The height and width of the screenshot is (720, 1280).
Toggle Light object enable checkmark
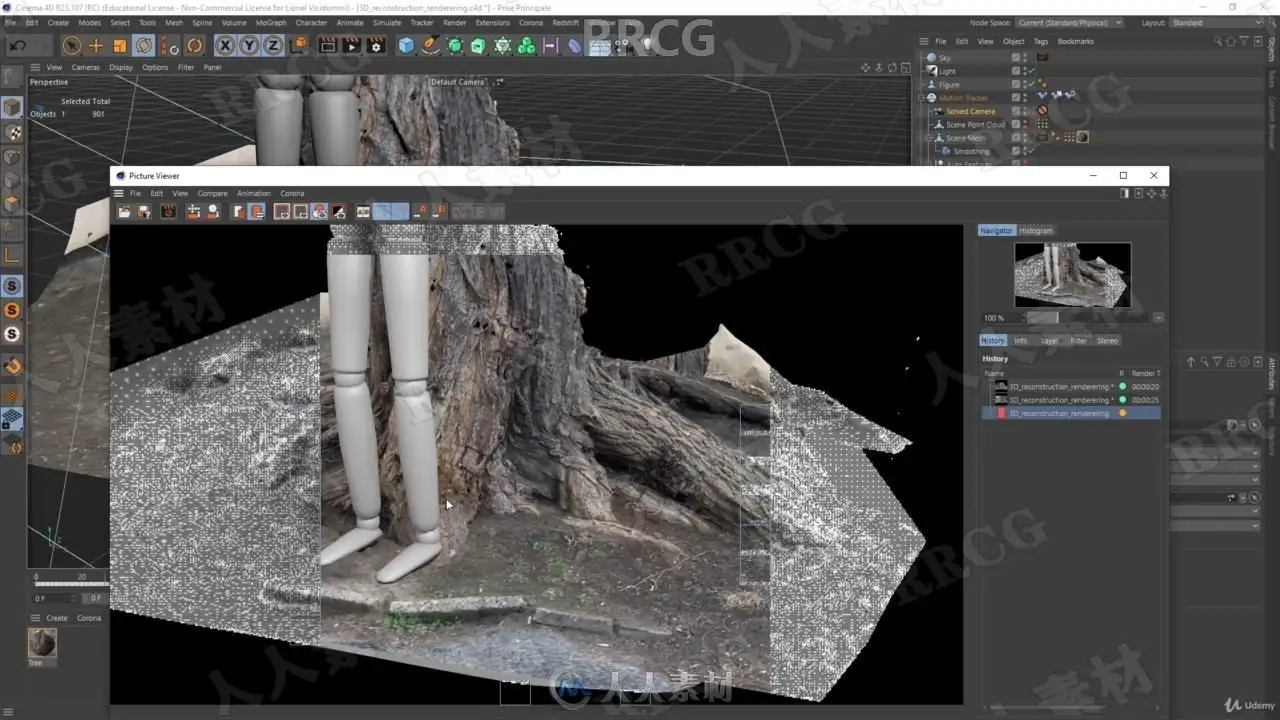pos(1029,71)
